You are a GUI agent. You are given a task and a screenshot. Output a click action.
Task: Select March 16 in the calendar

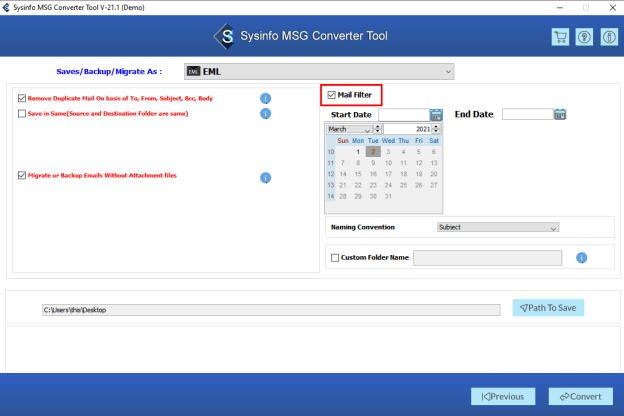pos(373,174)
